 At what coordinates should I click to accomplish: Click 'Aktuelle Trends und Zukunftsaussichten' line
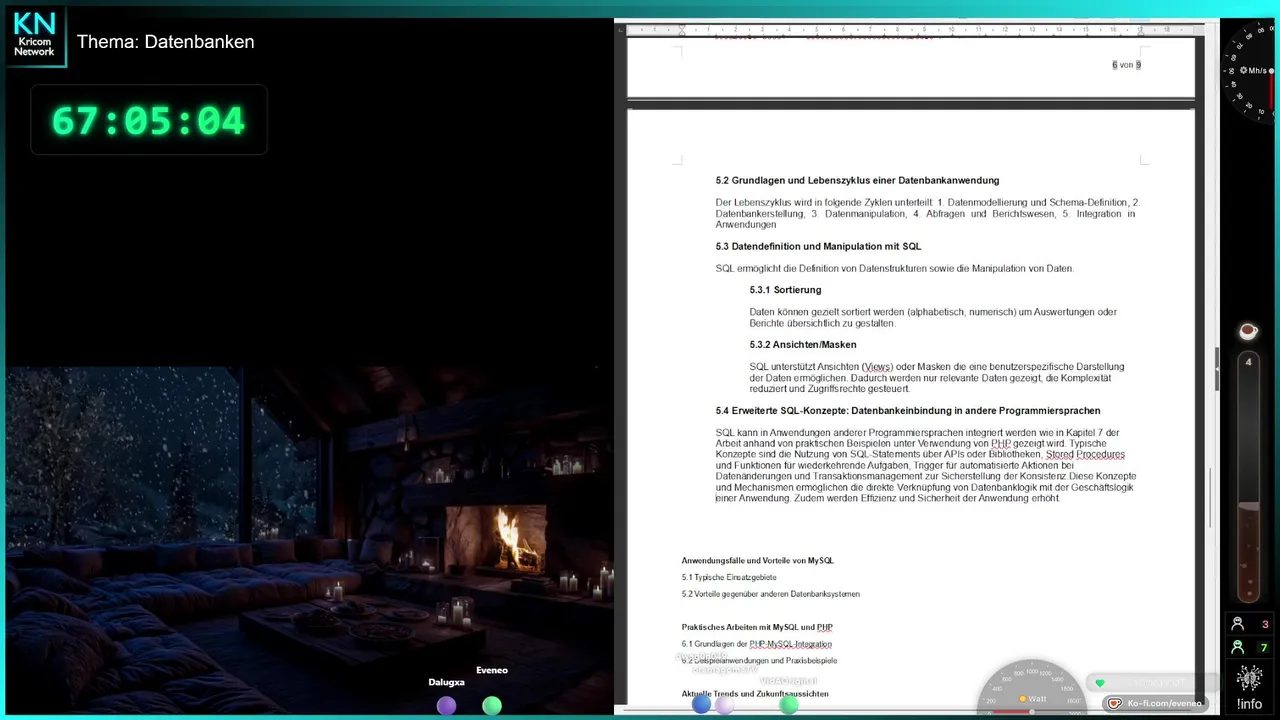tap(755, 694)
